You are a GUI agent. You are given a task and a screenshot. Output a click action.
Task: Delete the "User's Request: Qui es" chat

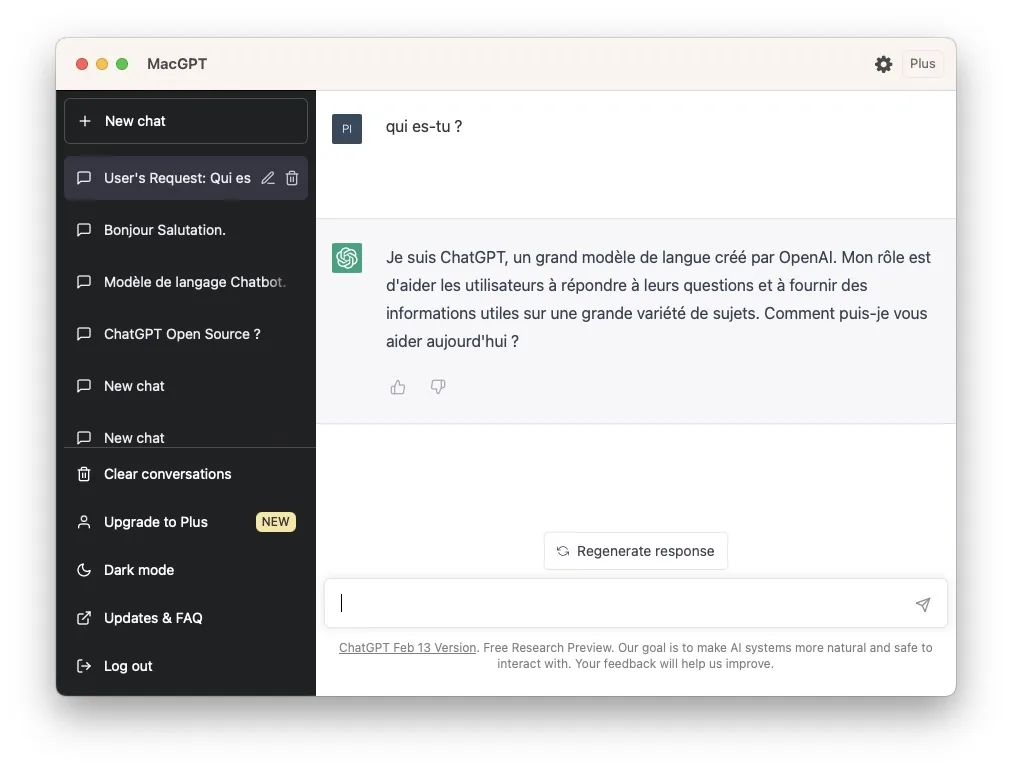coord(292,178)
